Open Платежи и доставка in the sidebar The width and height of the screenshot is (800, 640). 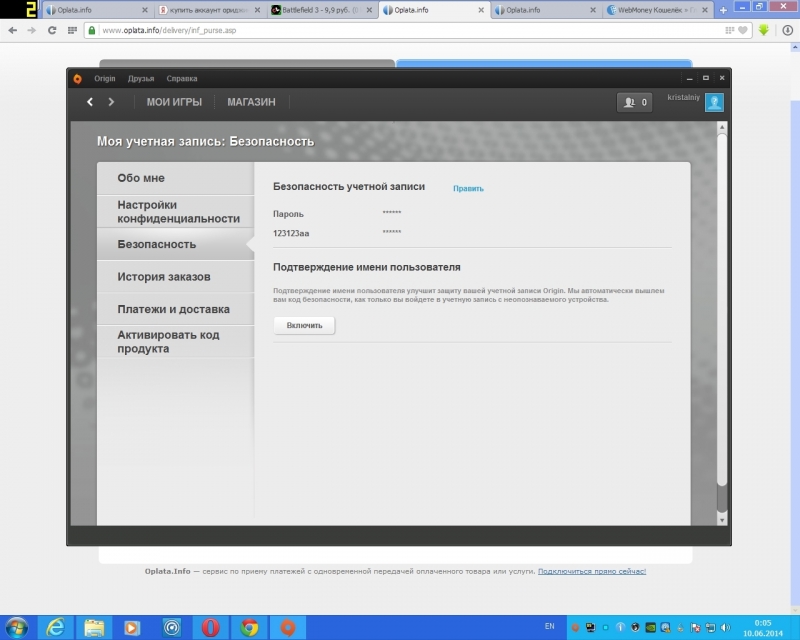click(176, 309)
